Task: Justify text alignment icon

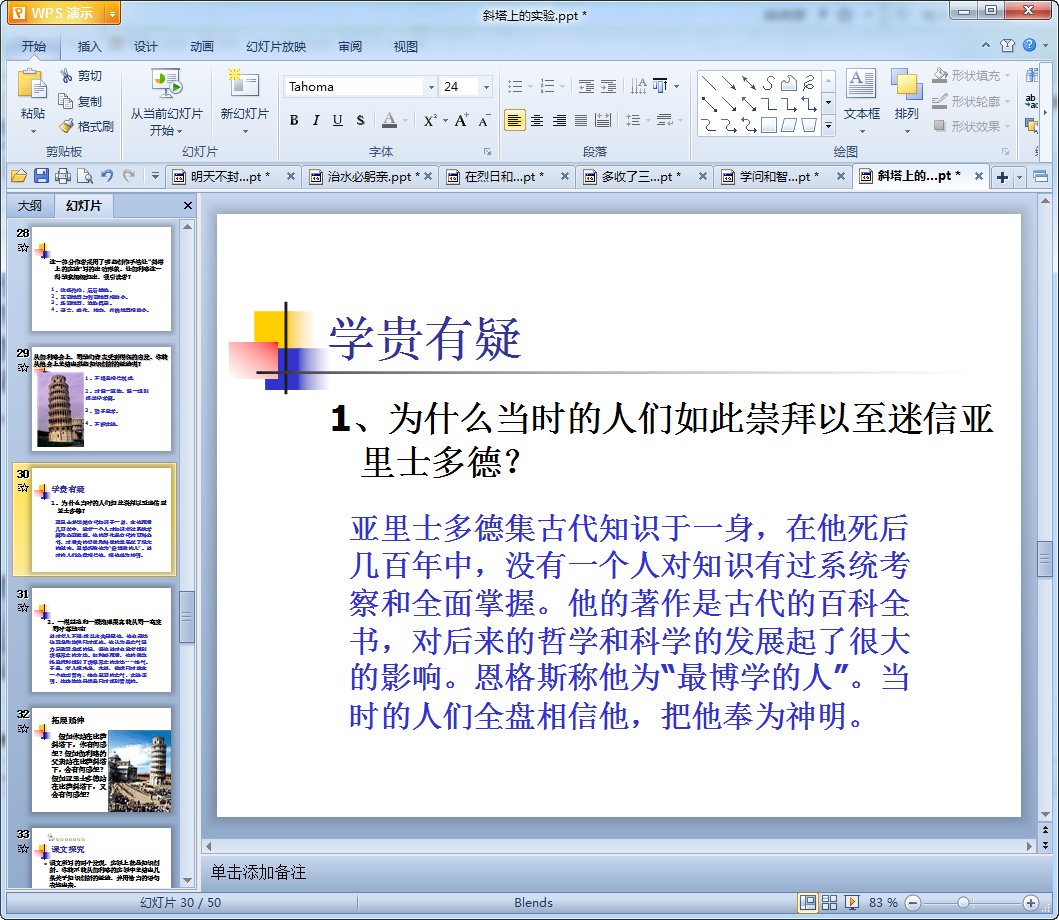Action: coord(581,121)
